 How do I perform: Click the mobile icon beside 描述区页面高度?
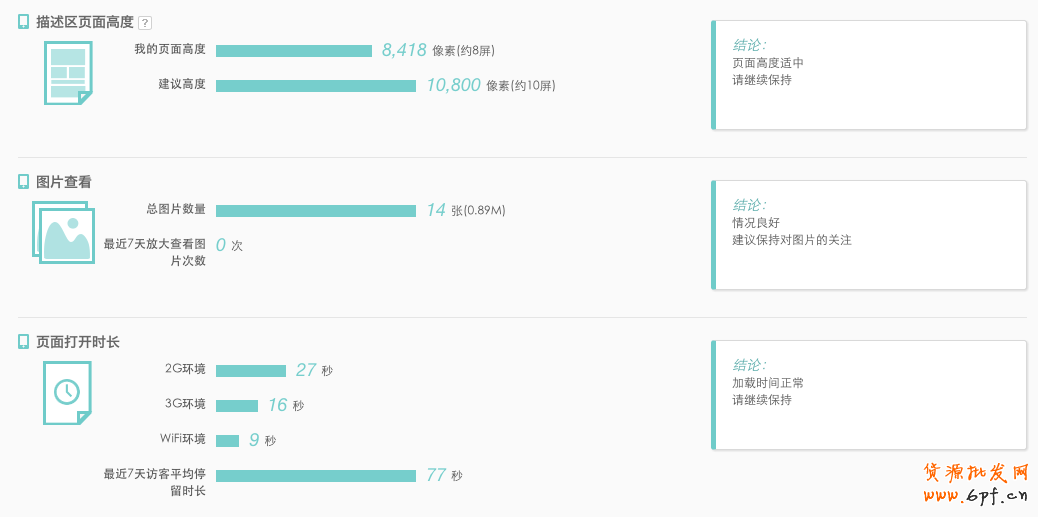24,21
